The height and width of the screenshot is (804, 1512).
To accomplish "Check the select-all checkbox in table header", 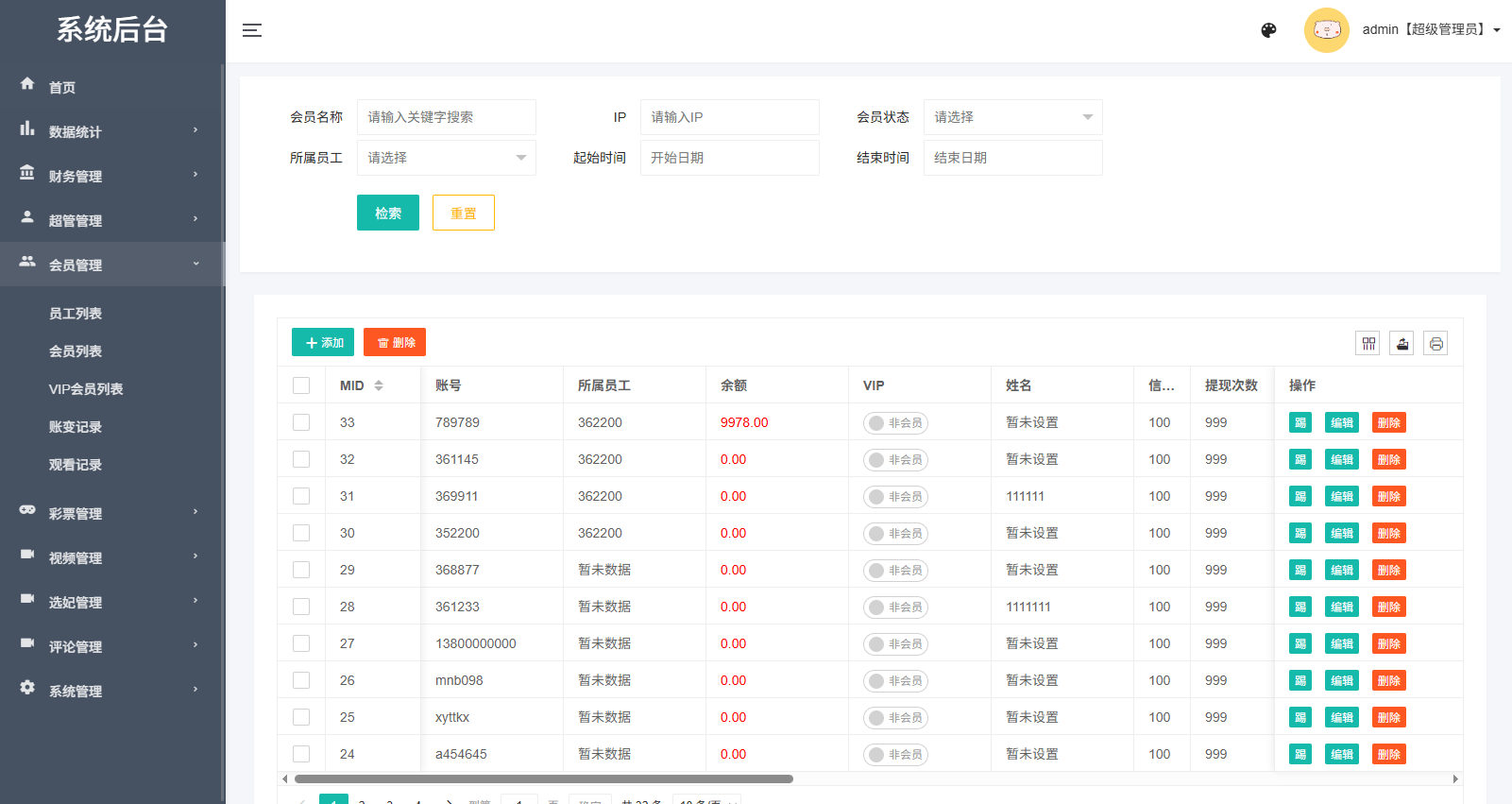I will [x=301, y=385].
